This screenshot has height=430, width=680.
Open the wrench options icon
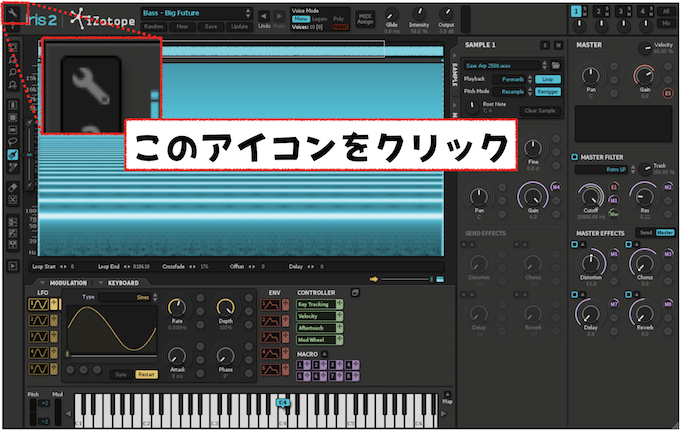13,13
